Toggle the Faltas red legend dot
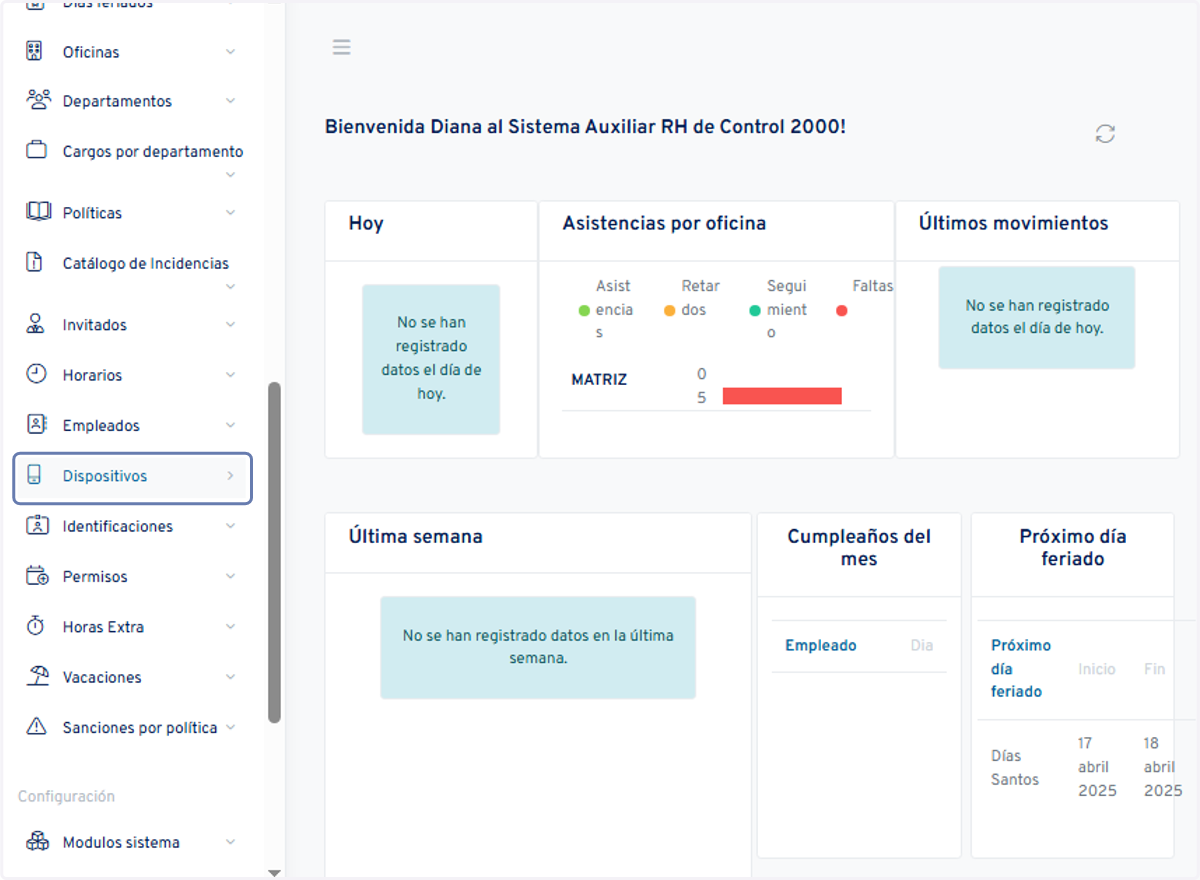Viewport: 1200px width, 880px height. pyautogui.click(x=841, y=310)
